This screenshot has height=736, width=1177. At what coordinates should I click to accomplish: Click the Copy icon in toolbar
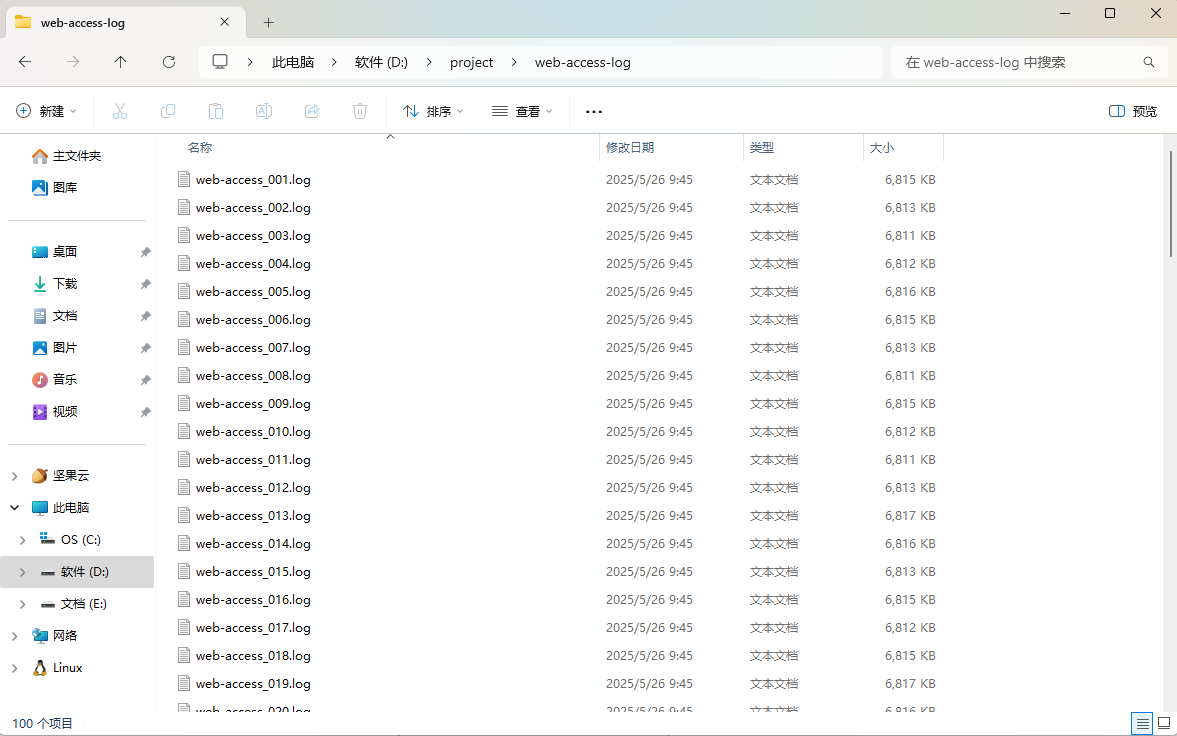pos(168,111)
